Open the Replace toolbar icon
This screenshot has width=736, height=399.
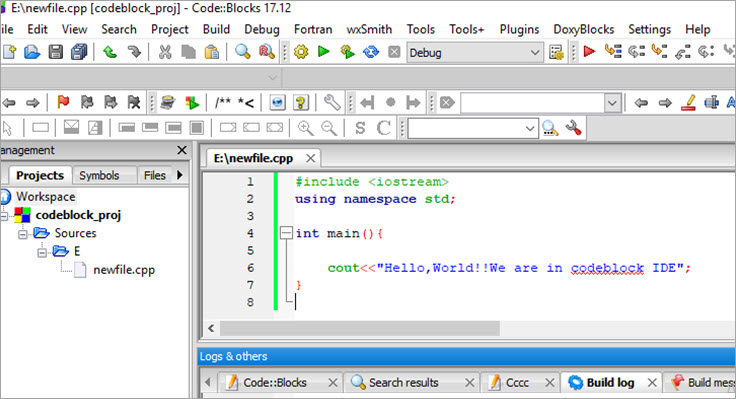[266, 52]
